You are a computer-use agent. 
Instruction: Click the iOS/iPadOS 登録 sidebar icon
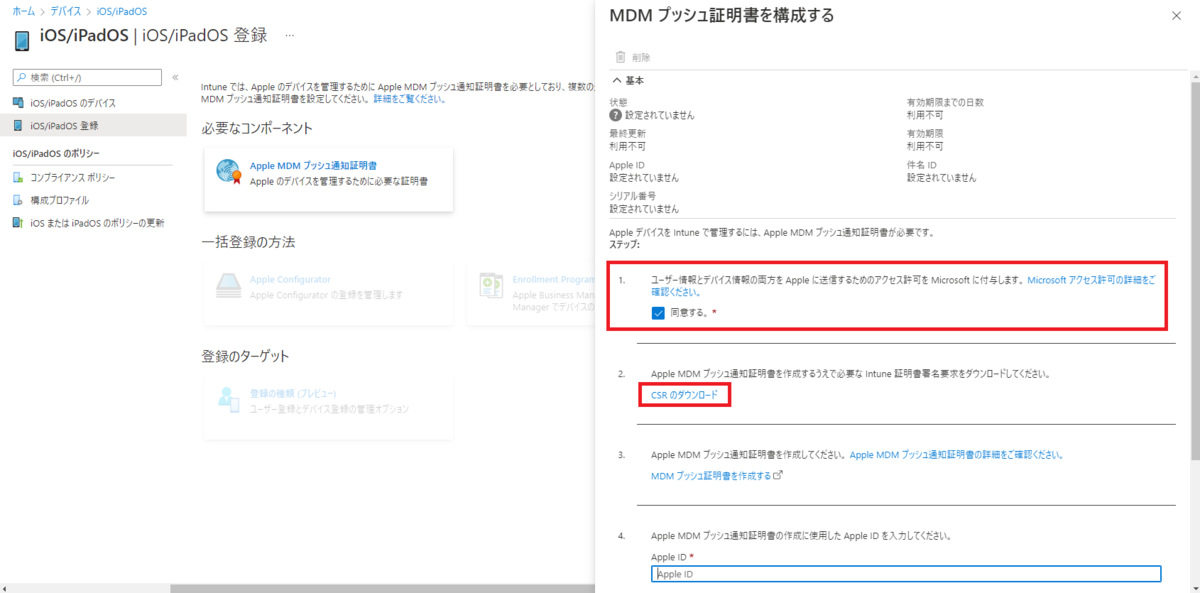click(18, 126)
